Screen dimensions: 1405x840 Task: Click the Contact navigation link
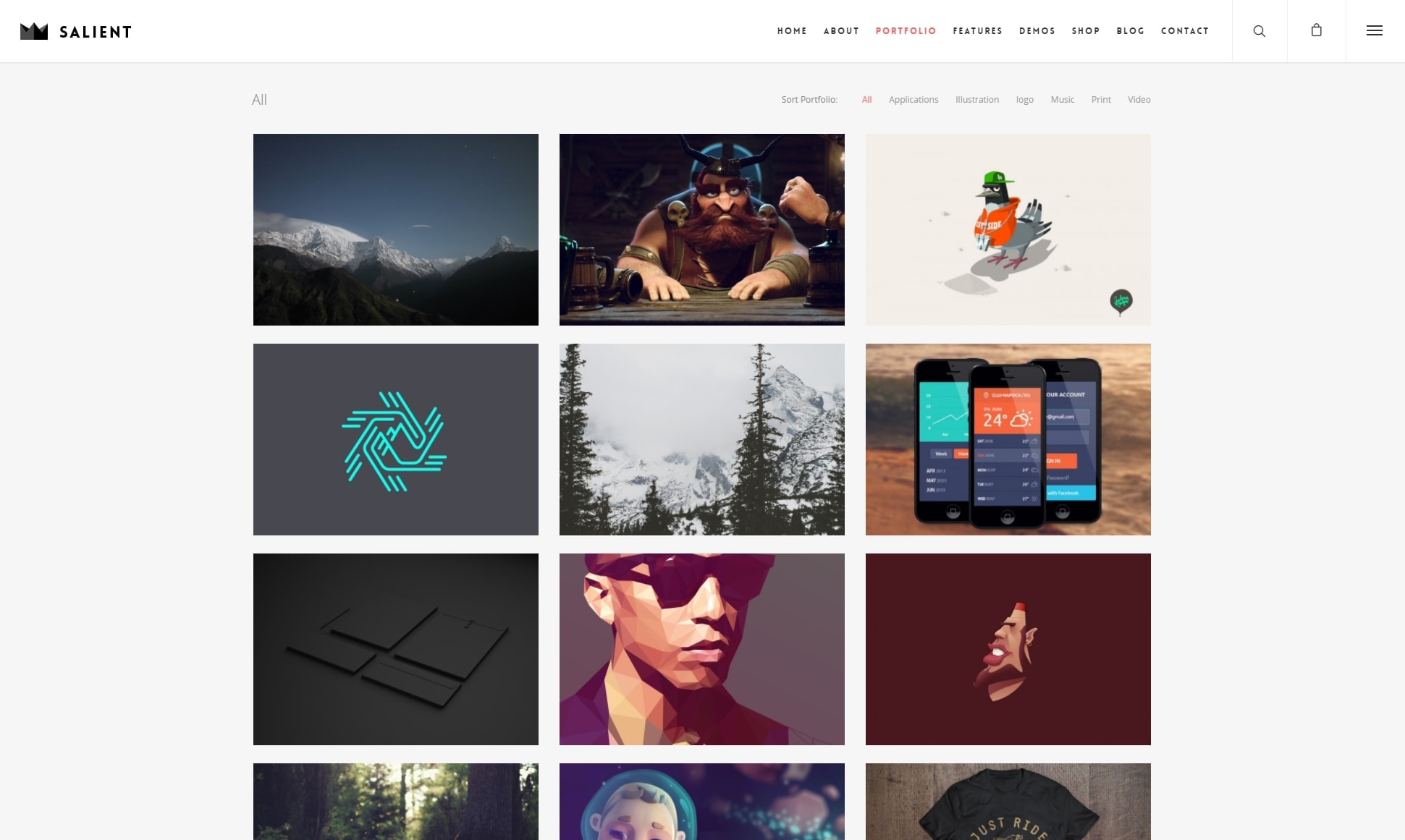tap(1185, 30)
